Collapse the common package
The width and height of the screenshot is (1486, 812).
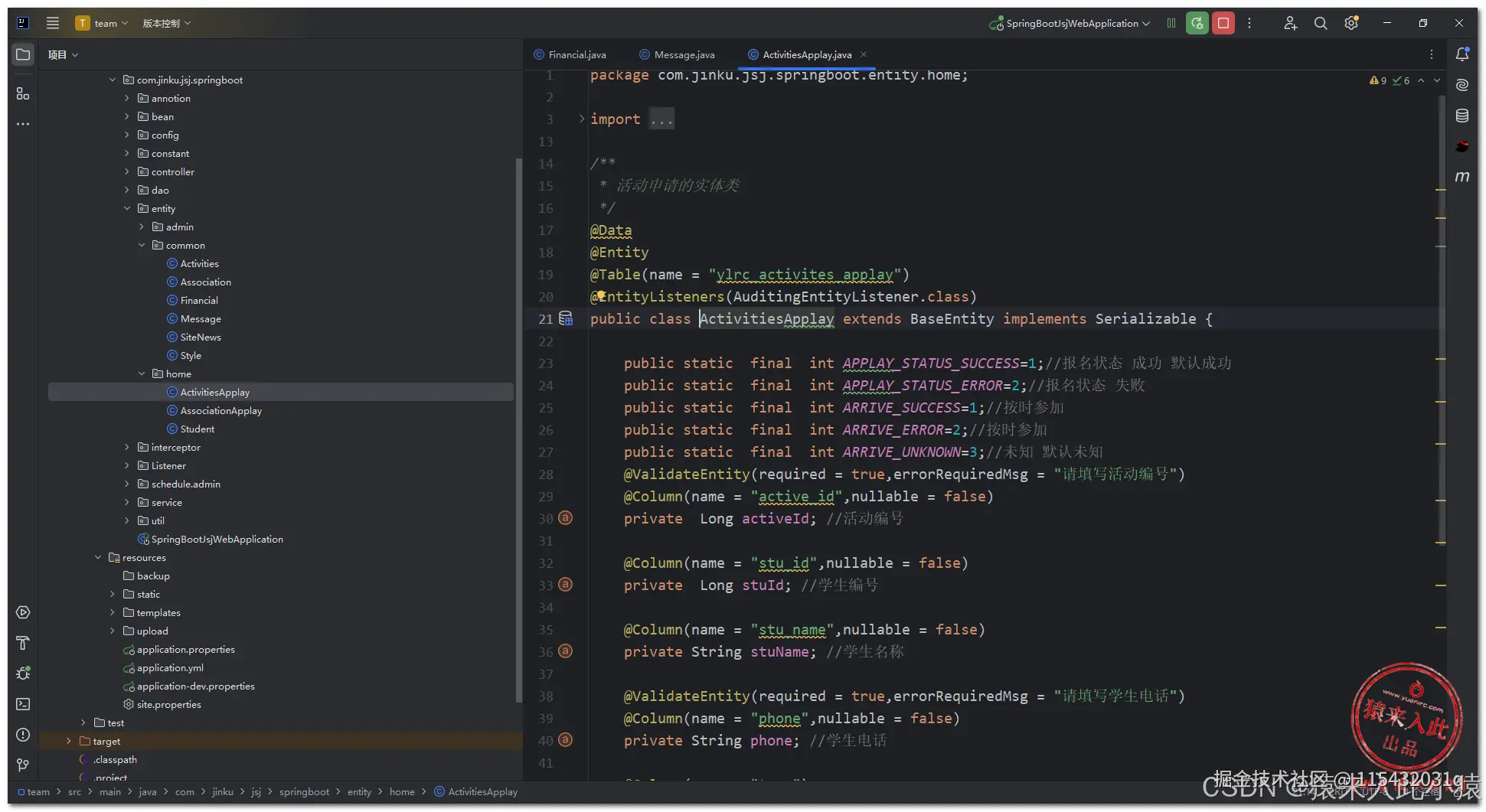click(142, 245)
